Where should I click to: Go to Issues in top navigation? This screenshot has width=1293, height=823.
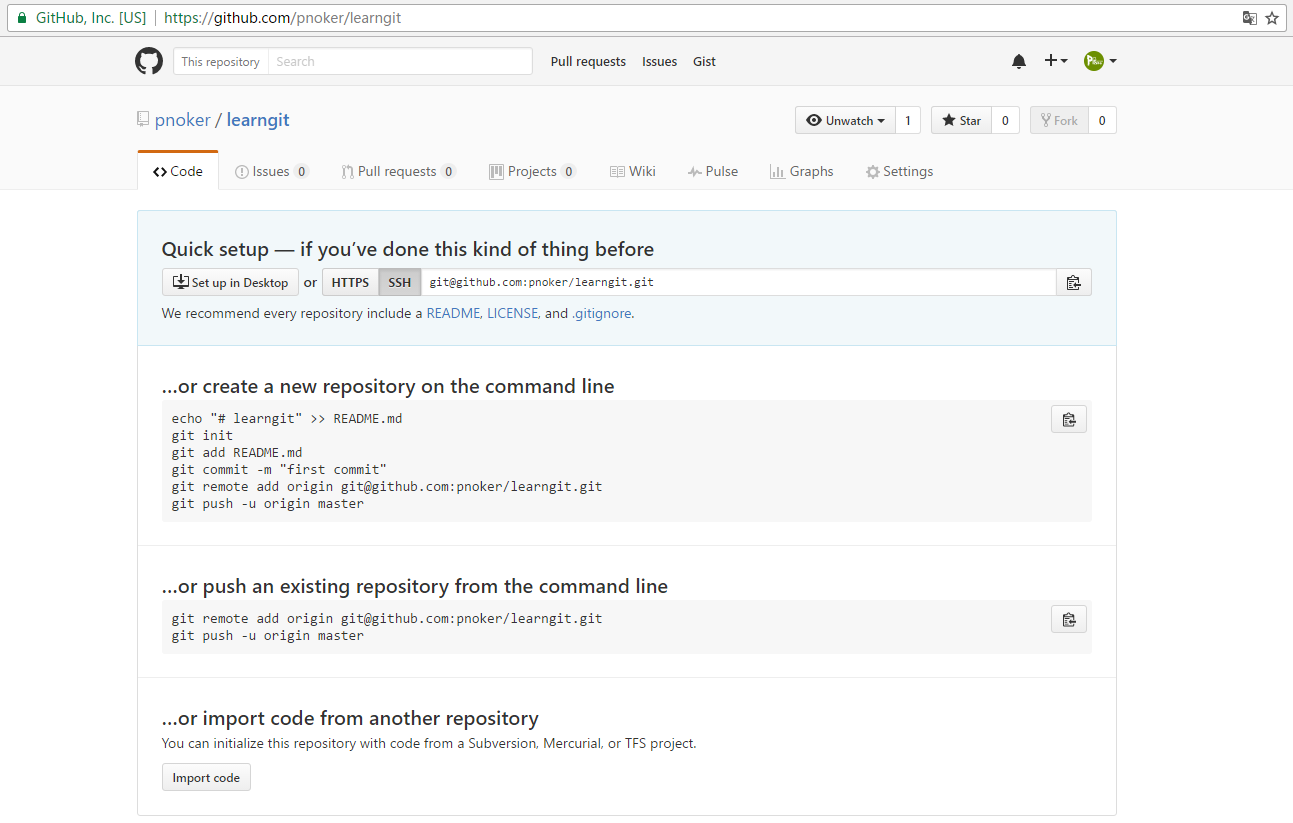click(659, 61)
